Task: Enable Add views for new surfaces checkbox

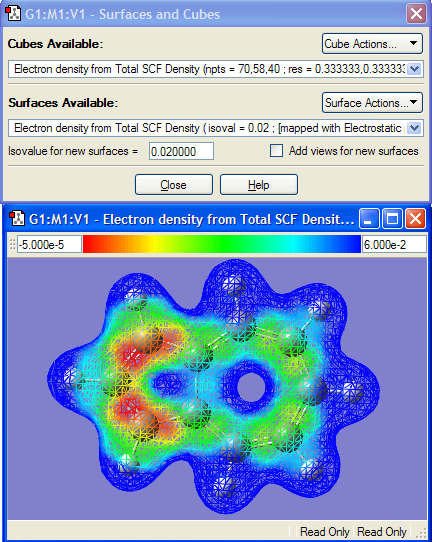Action: tap(276, 151)
